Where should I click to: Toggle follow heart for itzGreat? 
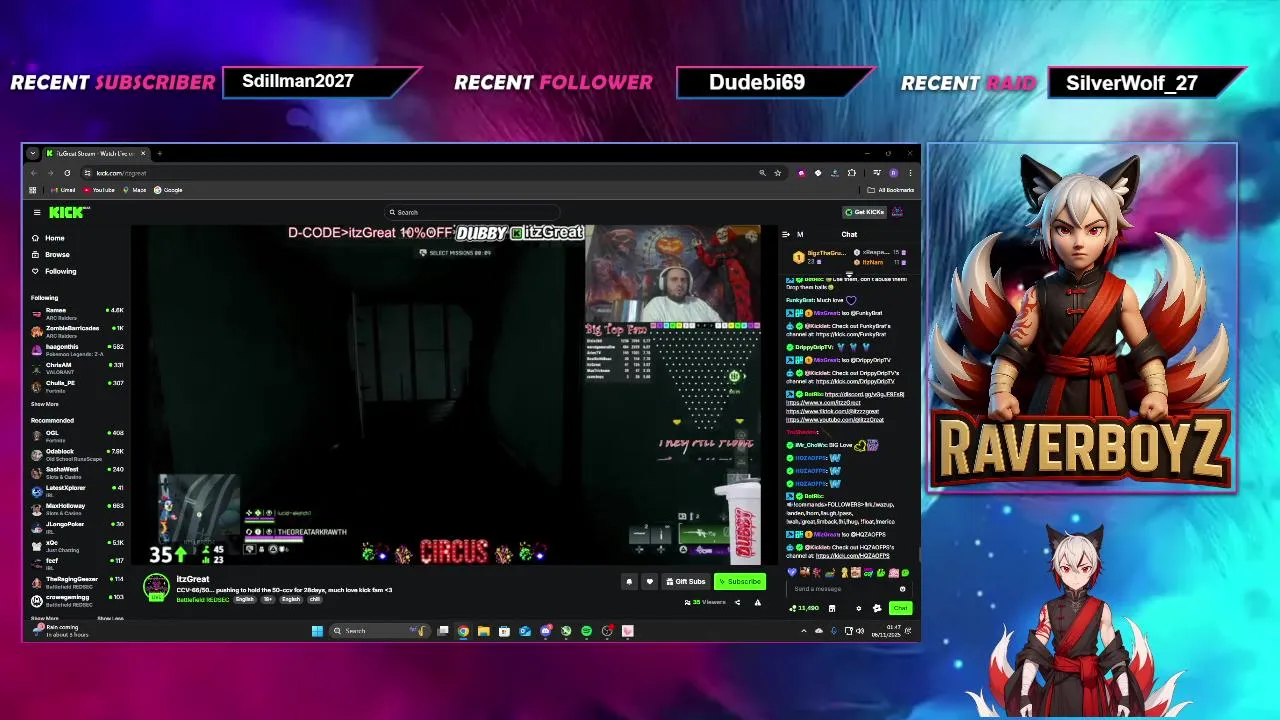(649, 582)
